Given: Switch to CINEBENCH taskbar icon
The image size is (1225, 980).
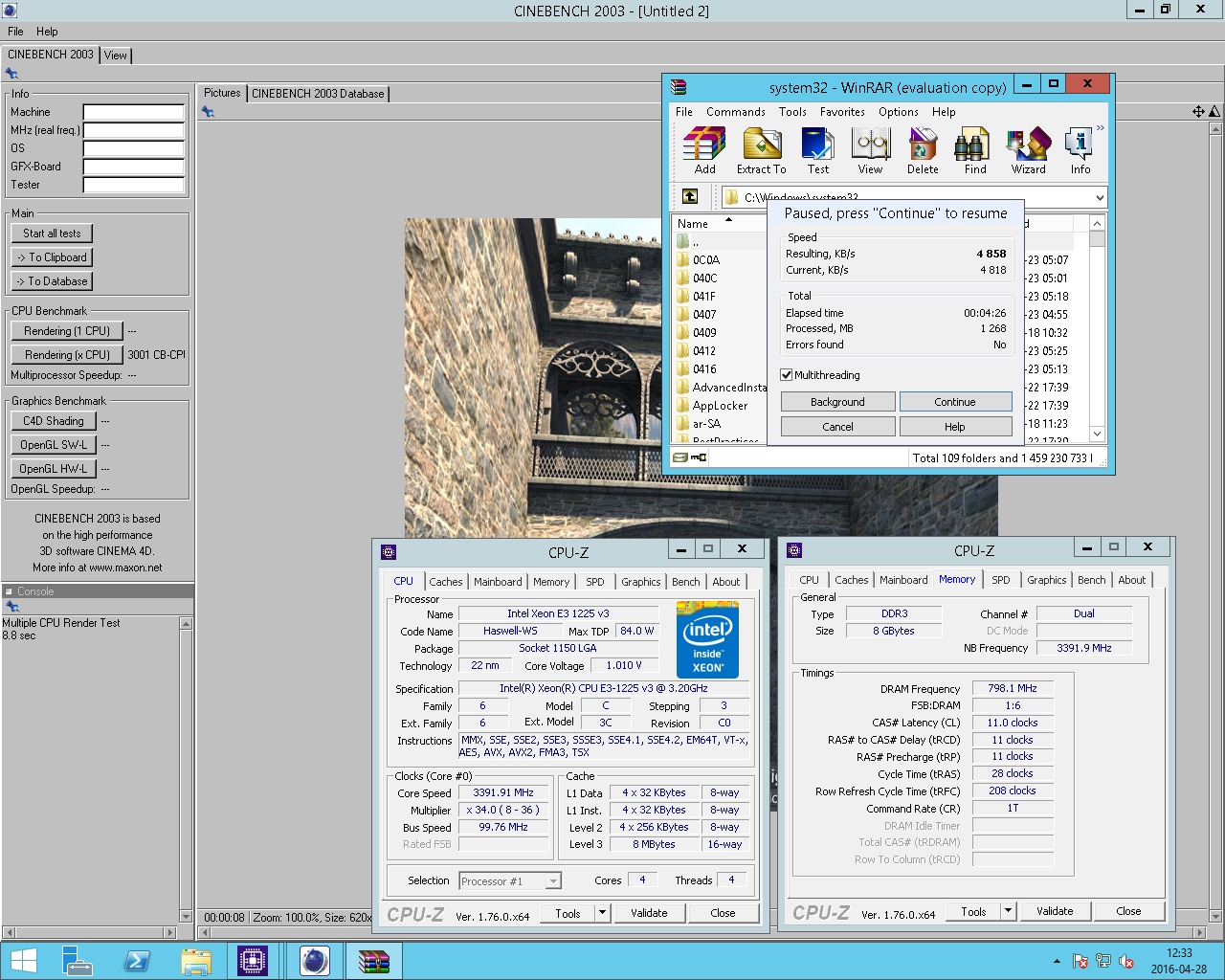Looking at the screenshot, I should (x=314, y=961).
